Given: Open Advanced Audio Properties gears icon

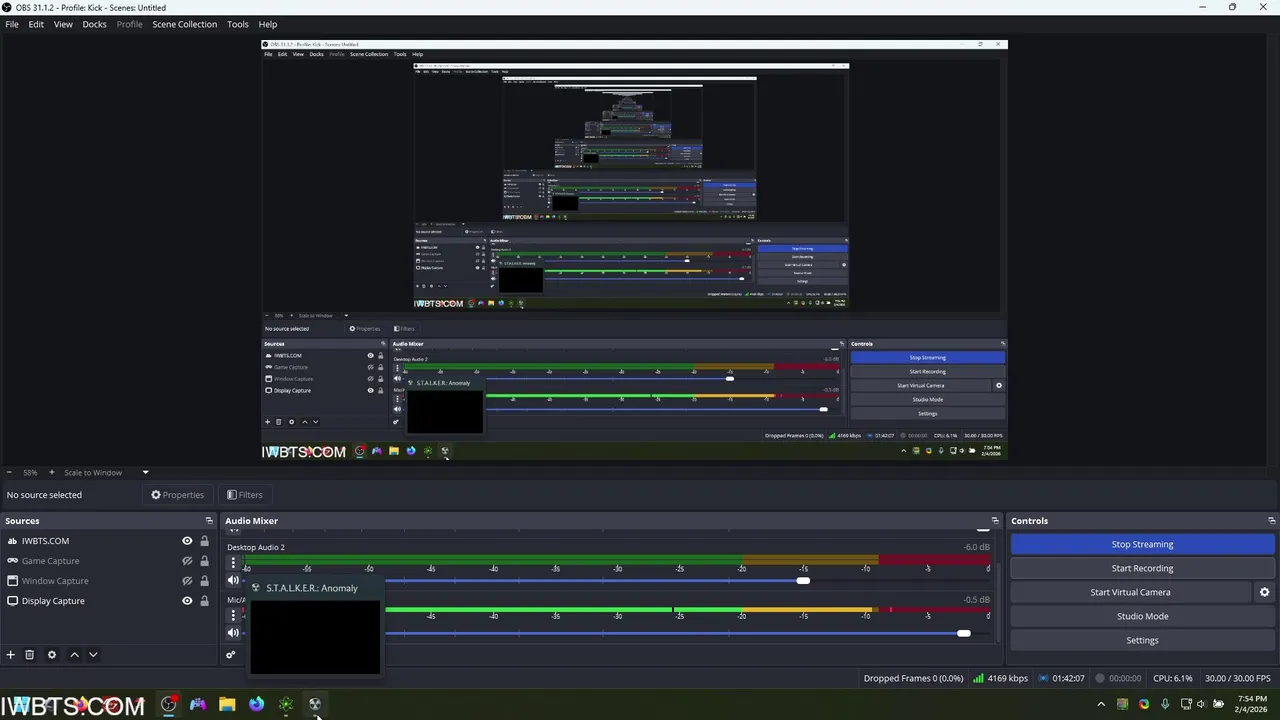Looking at the screenshot, I should [231, 655].
